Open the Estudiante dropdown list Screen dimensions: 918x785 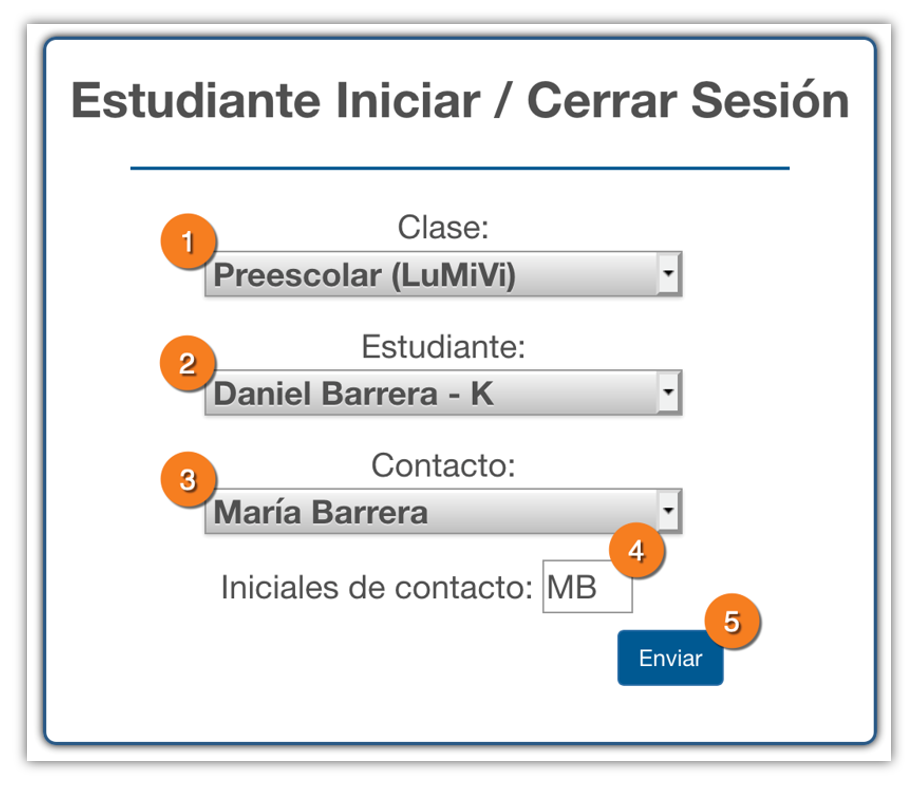432,394
